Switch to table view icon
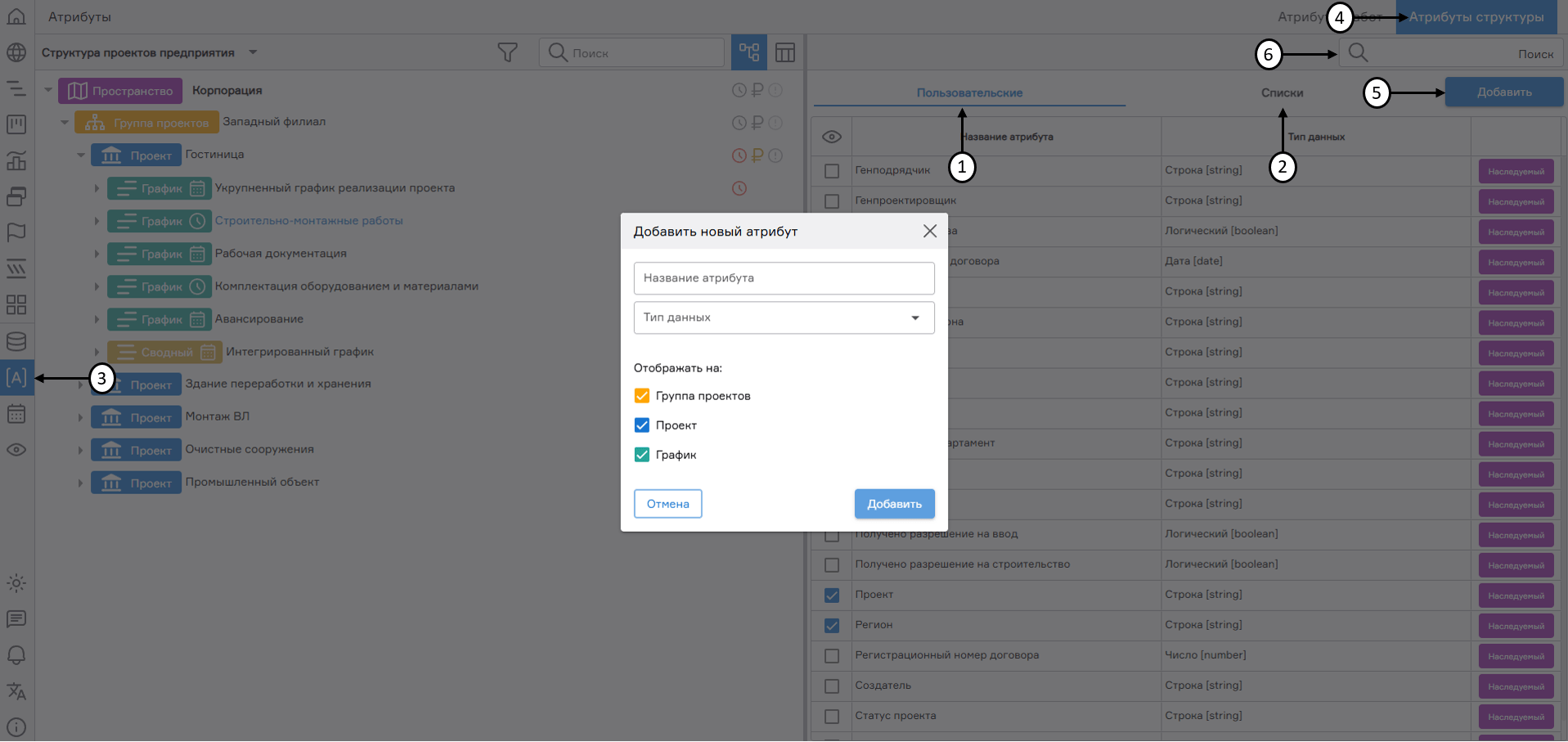1568x742 pixels. (784, 52)
